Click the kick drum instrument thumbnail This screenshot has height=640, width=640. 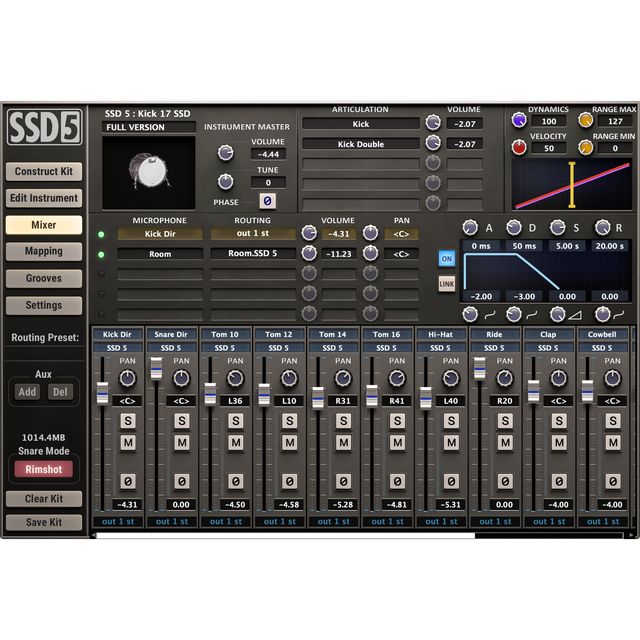tap(149, 173)
